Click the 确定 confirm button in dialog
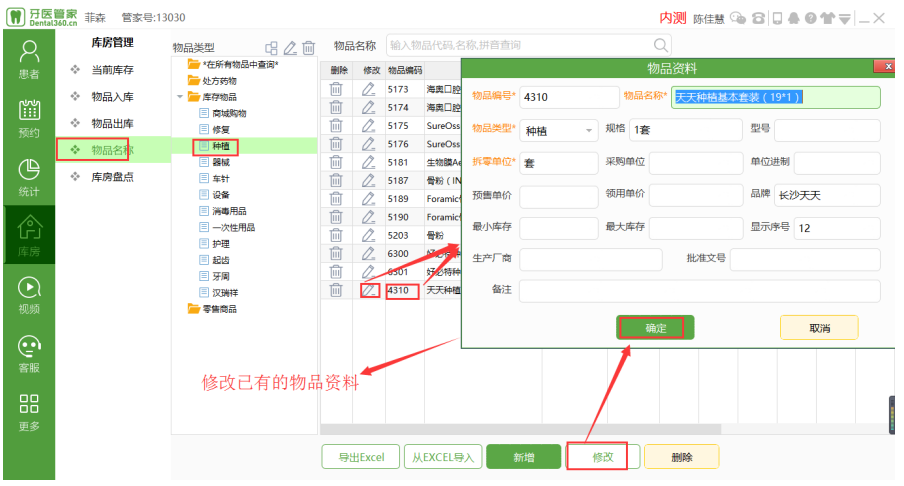This screenshot has height=486, width=904. tap(655, 328)
